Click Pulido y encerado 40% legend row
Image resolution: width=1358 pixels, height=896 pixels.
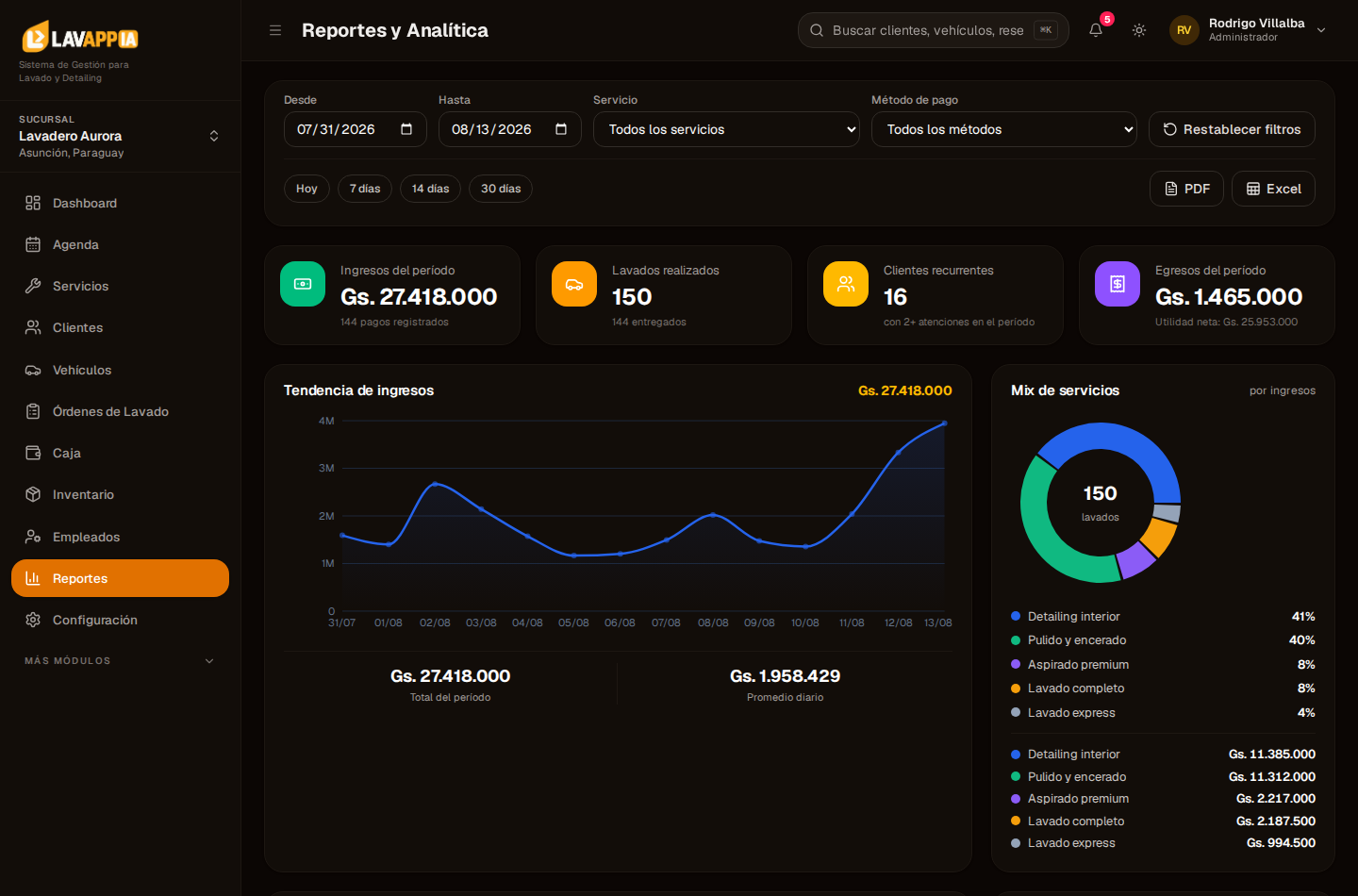(1163, 640)
